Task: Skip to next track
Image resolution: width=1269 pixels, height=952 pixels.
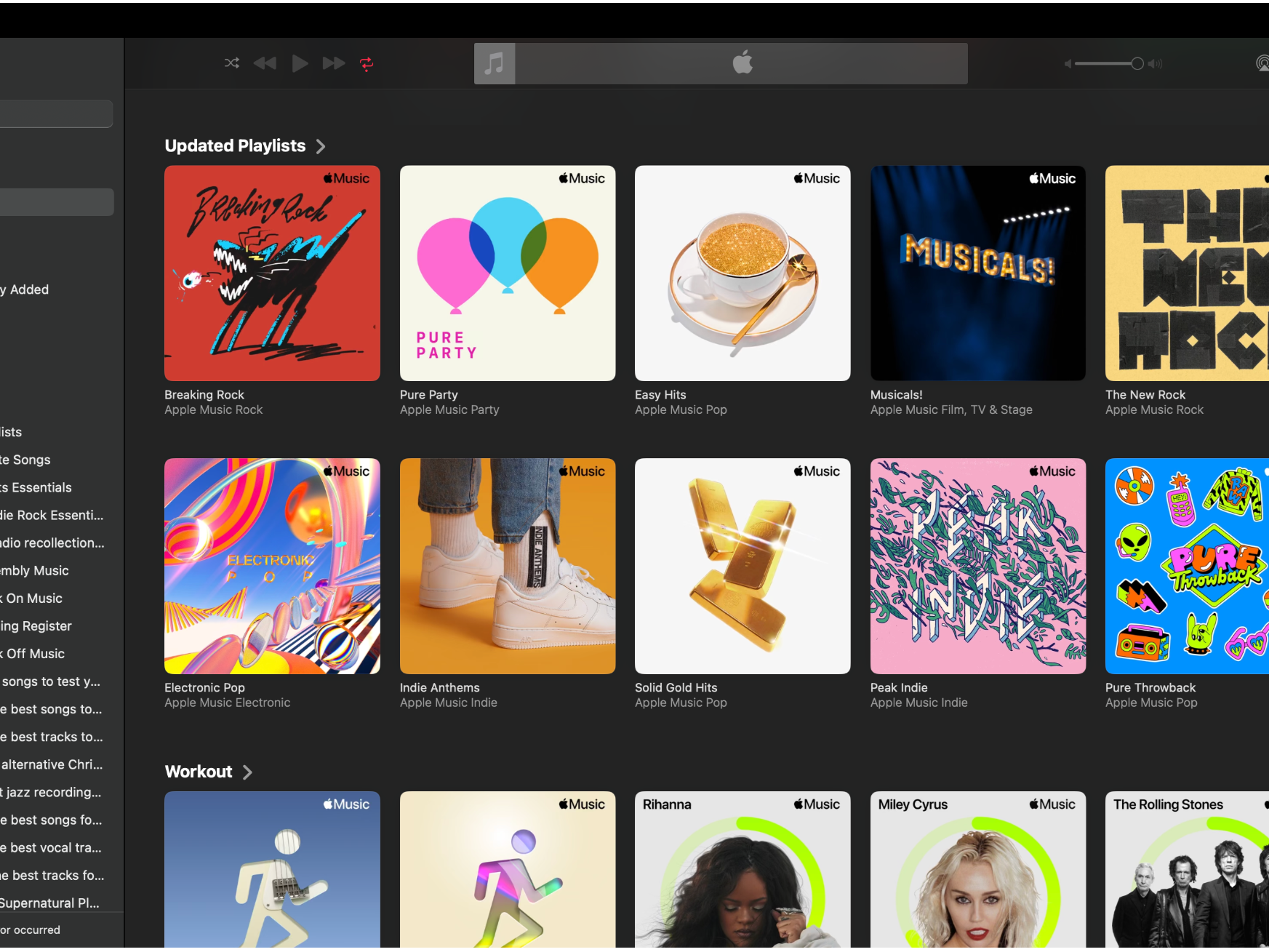Action: tap(334, 63)
